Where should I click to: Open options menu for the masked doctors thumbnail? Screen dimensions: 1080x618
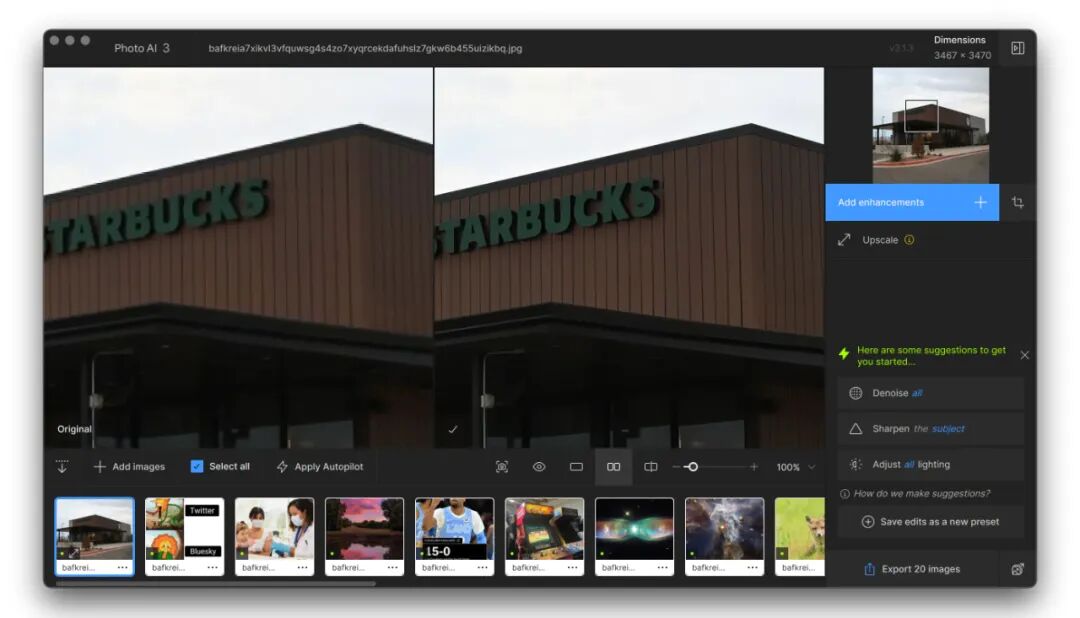302,568
